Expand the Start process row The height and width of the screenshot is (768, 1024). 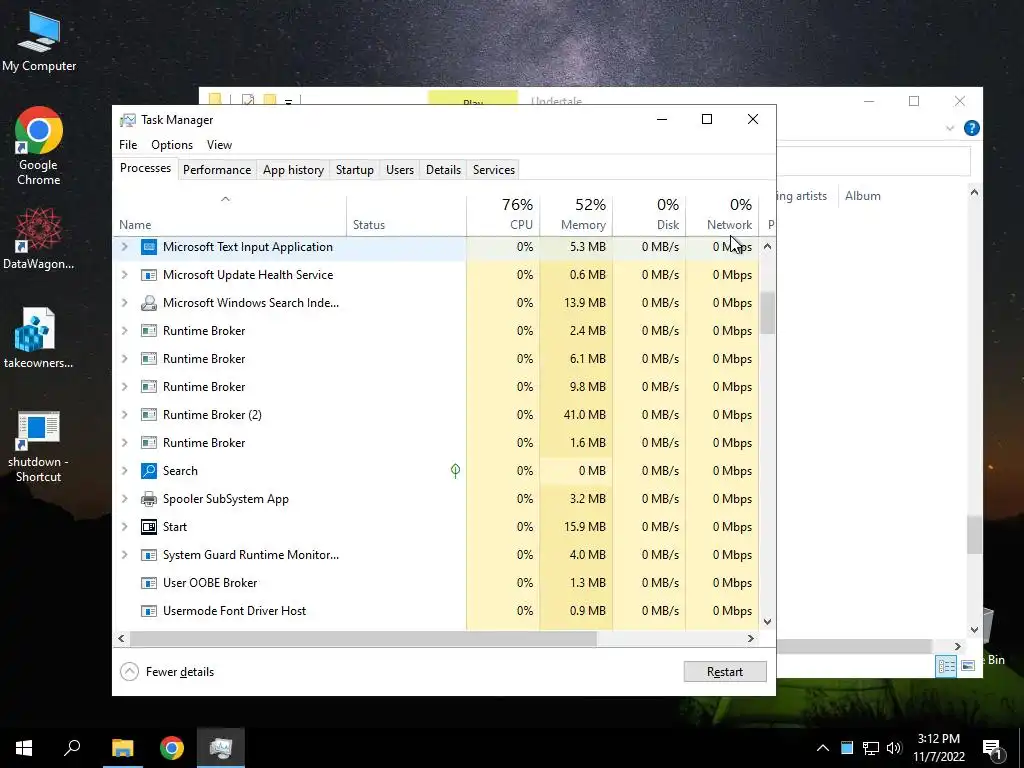point(124,527)
